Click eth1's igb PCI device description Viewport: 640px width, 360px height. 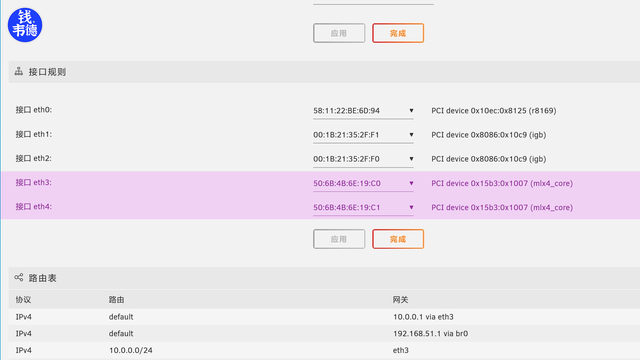(489, 135)
